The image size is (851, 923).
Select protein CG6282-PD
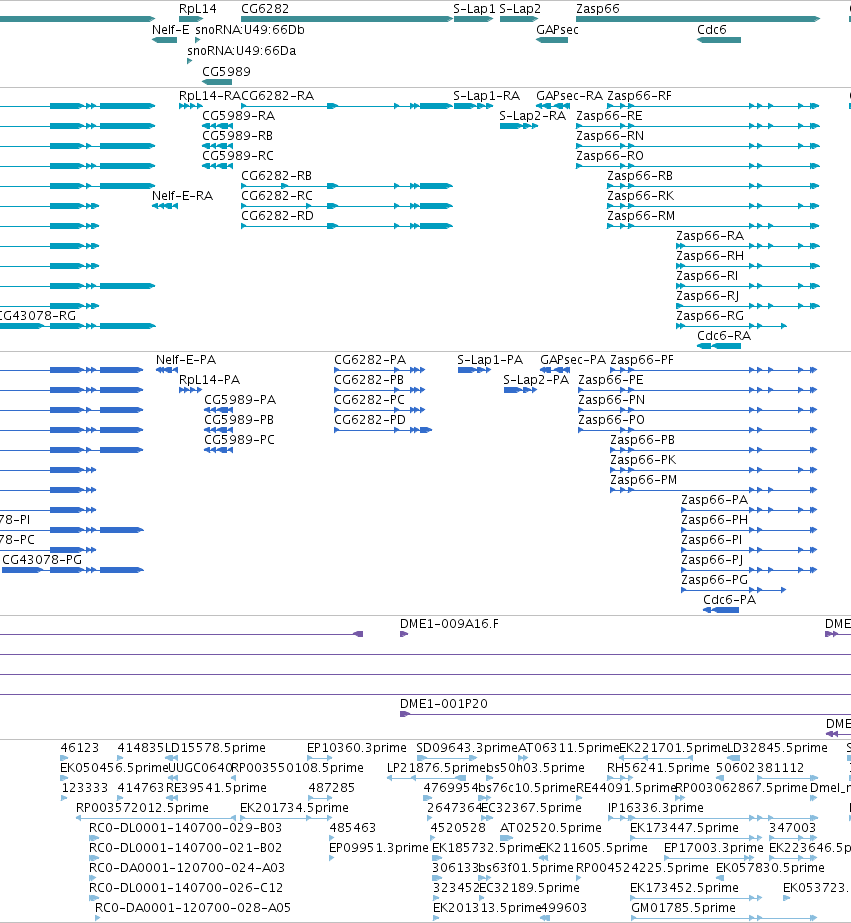(x=370, y=420)
